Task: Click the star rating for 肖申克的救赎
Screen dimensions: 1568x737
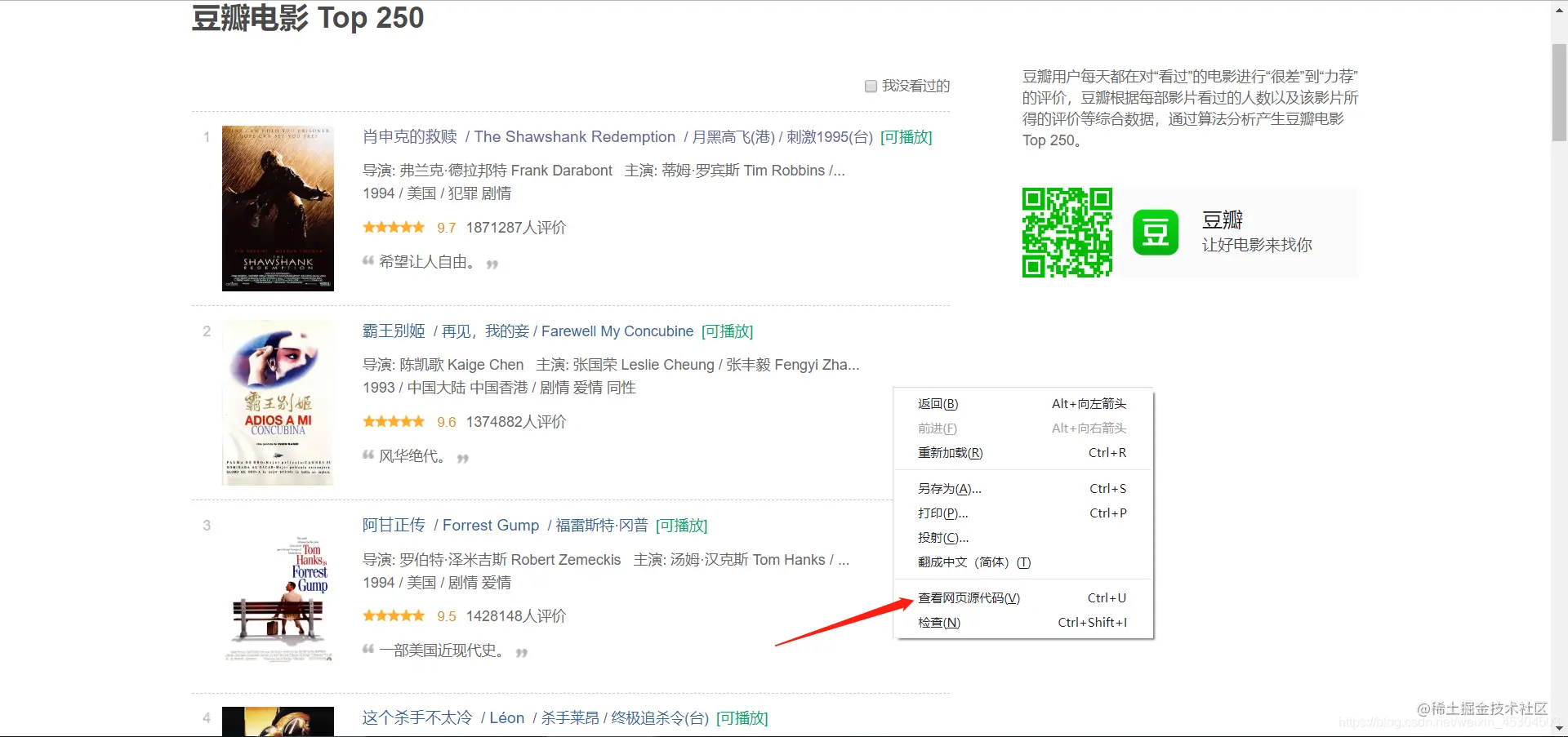Action: click(x=394, y=227)
